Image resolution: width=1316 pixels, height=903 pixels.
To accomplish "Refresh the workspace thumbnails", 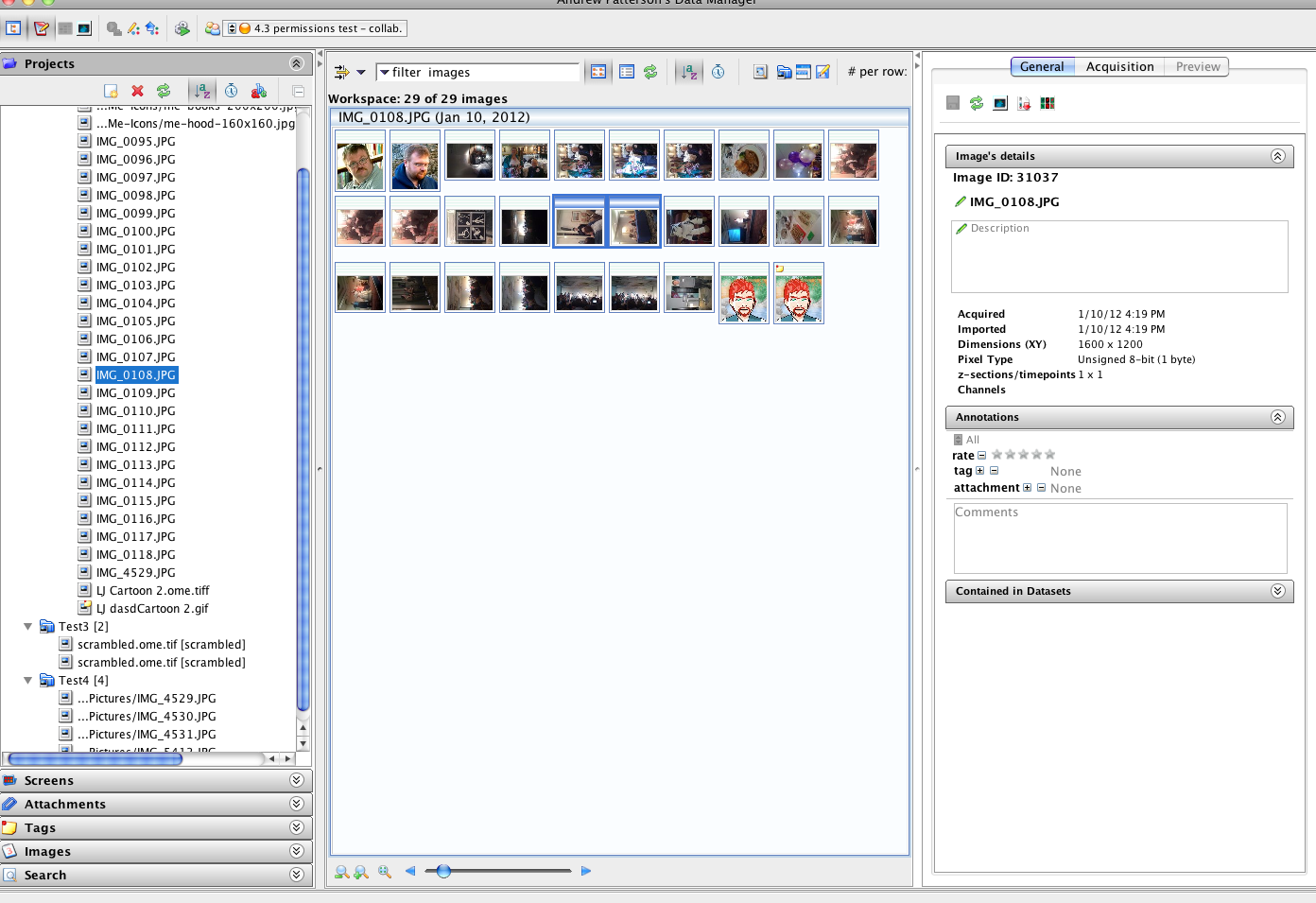I will pyautogui.click(x=650, y=72).
